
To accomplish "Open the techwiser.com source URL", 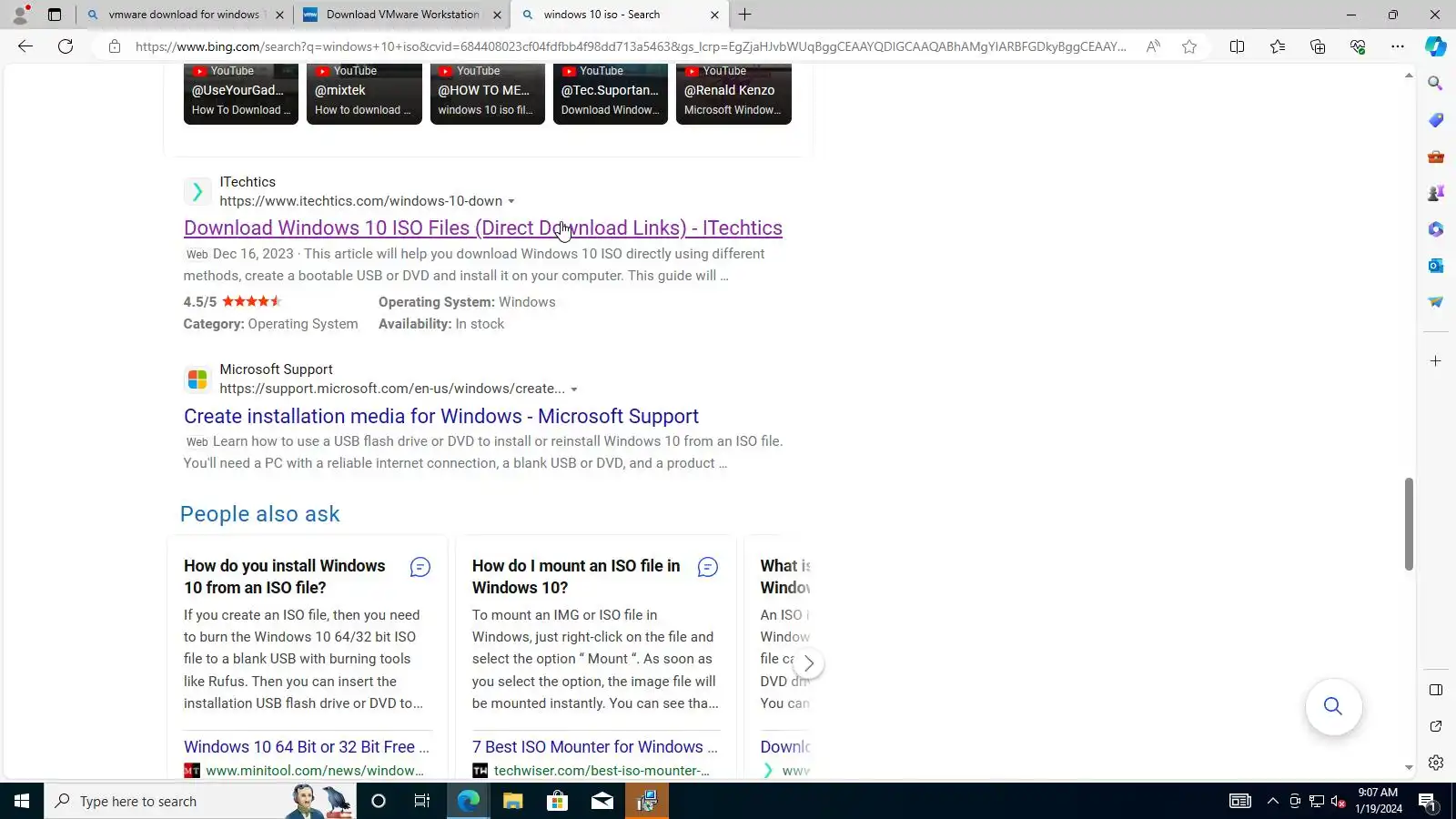I will coord(602,771).
